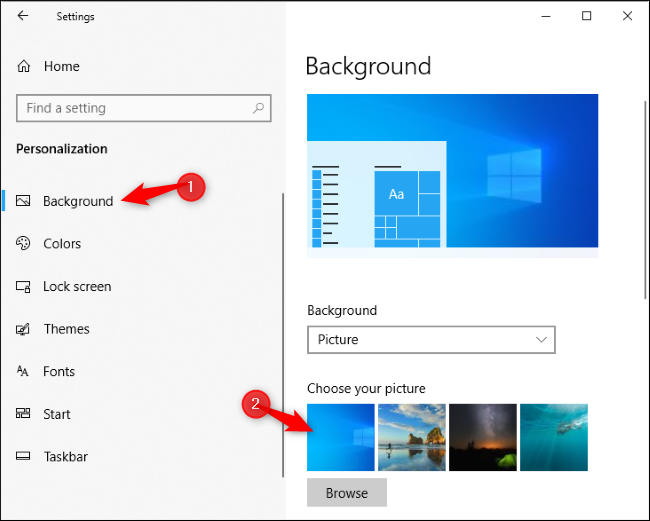This screenshot has width=650, height=521.
Task: Expand the Background type Picture dropdown
Action: pos(431,340)
